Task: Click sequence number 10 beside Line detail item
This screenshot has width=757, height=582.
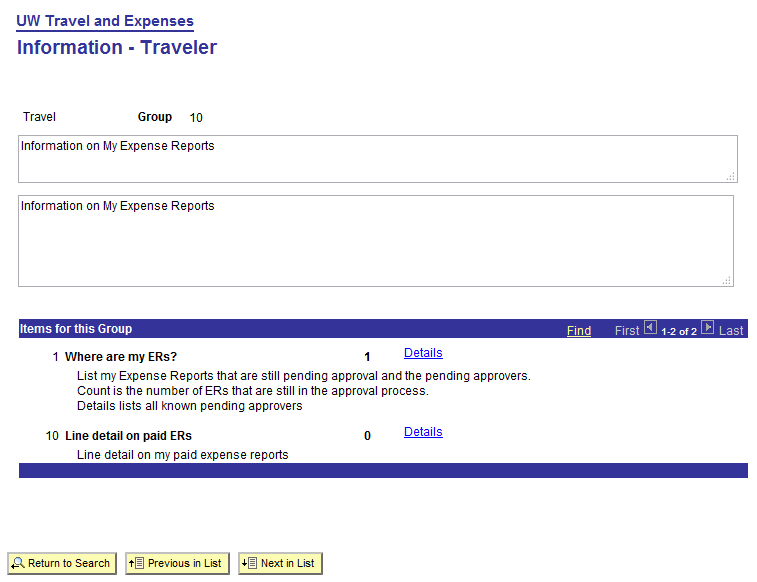Action: (x=52, y=436)
